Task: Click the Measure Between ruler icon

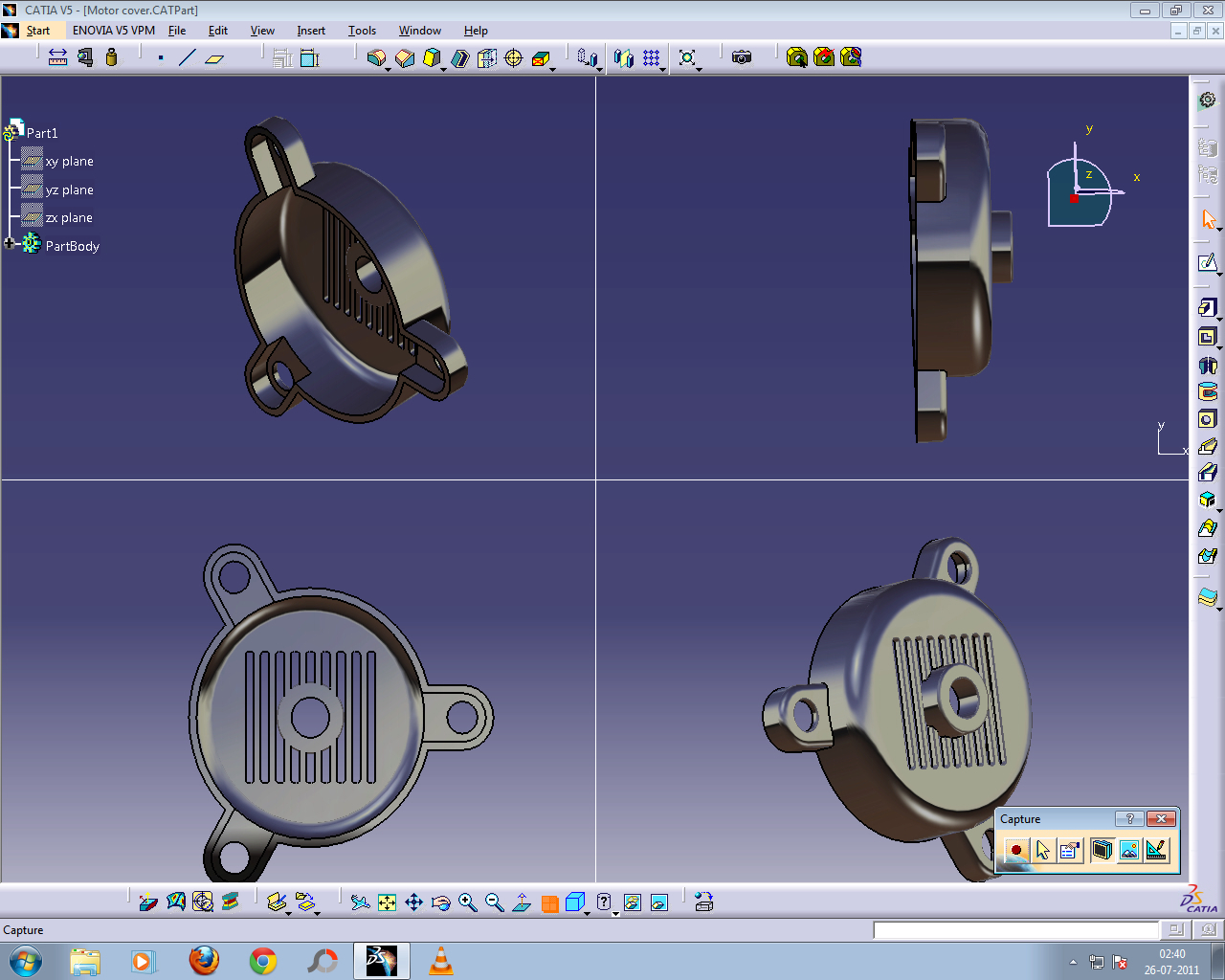Action: click(57, 57)
